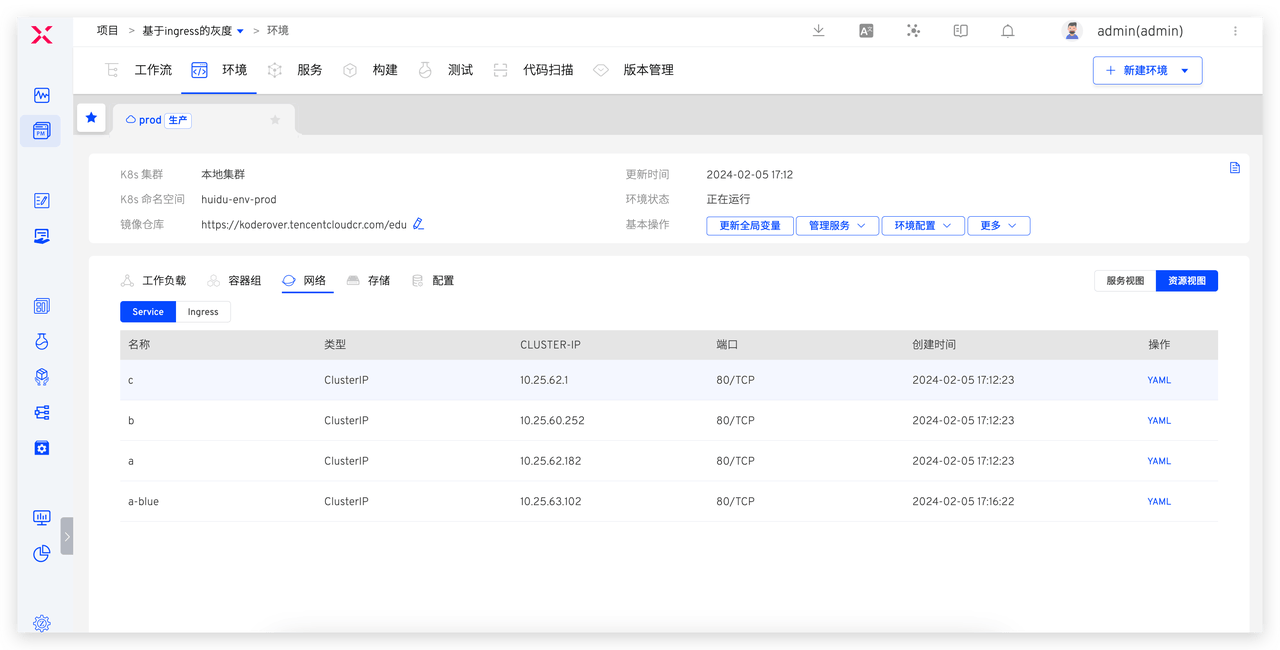Expand the 环境配置 dropdown
This screenshot has width=1280, height=650.
coord(922,226)
